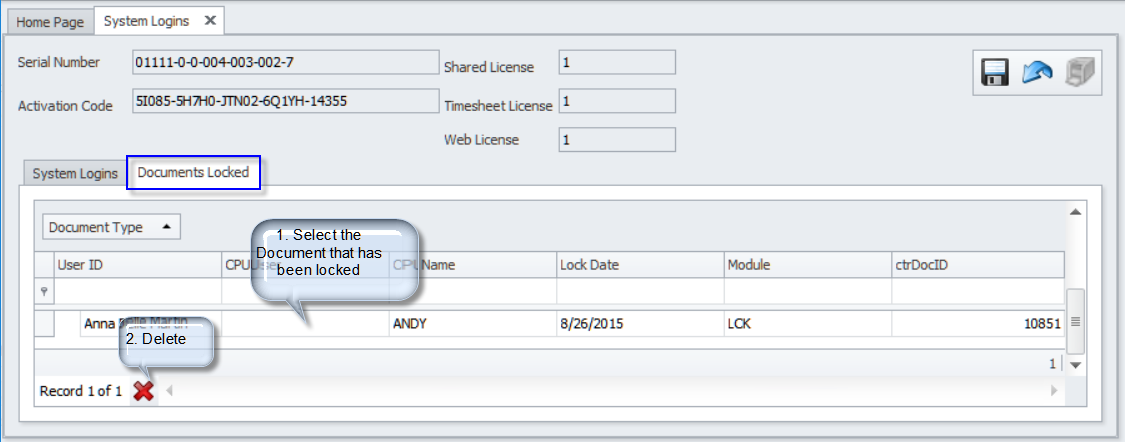Expand the Document Type group column
This screenshot has width=1125, height=442.
[111, 228]
